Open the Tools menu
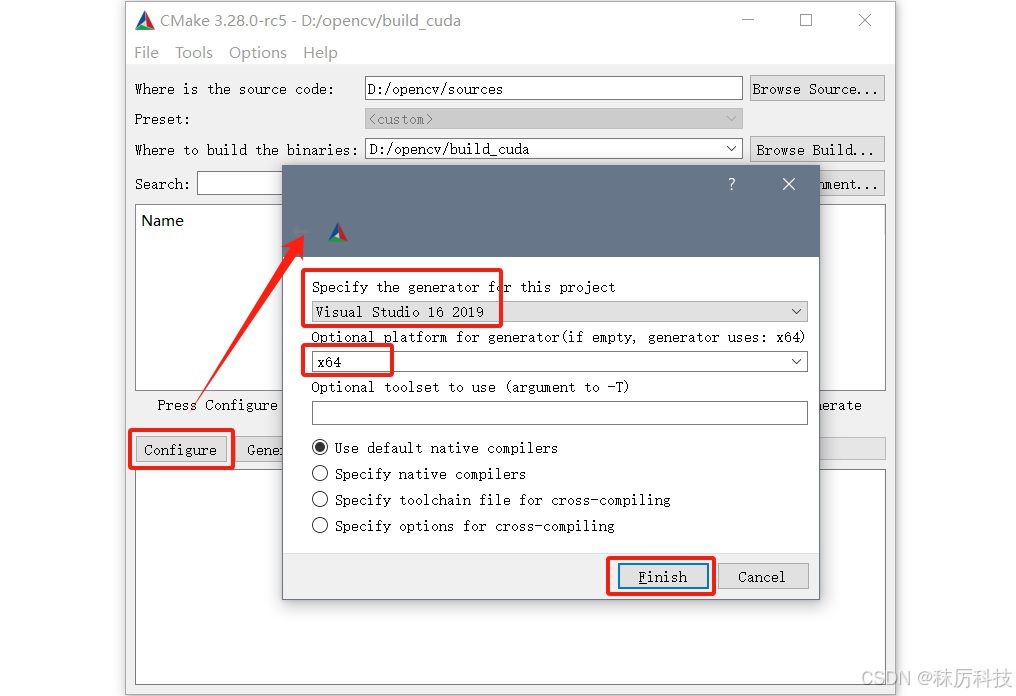This screenshot has width=1016, height=696. 194,52
